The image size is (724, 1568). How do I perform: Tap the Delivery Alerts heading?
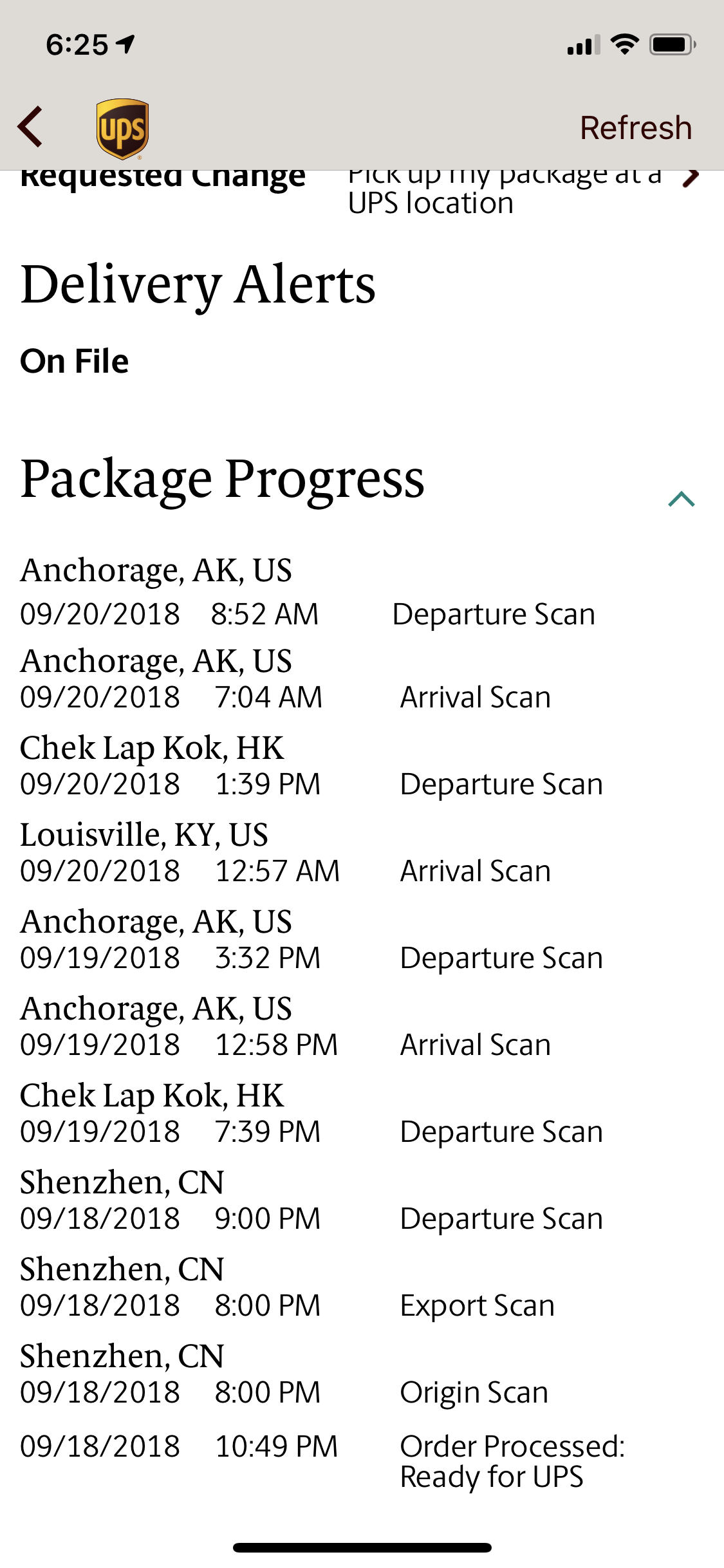click(x=198, y=285)
